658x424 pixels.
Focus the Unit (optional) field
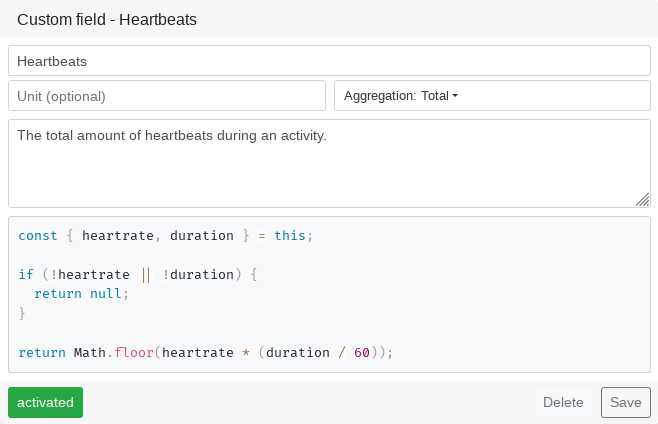pos(167,96)
